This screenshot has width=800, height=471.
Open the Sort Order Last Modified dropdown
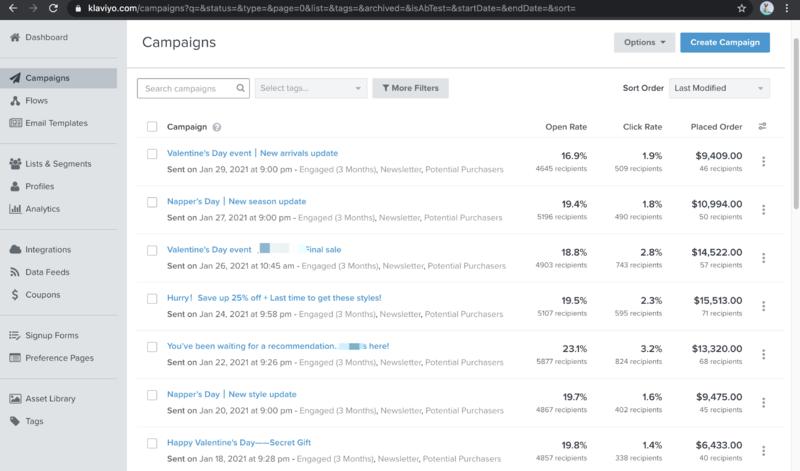719,88
